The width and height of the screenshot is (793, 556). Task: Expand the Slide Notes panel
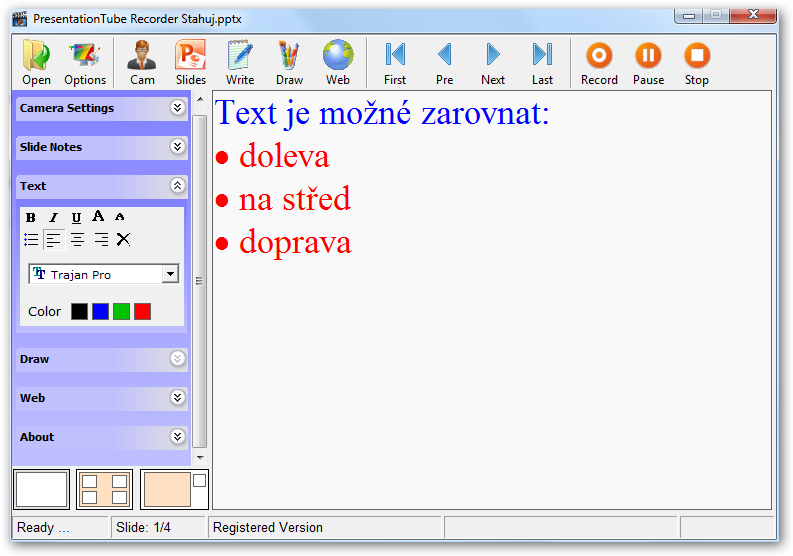tap(177, 147)
